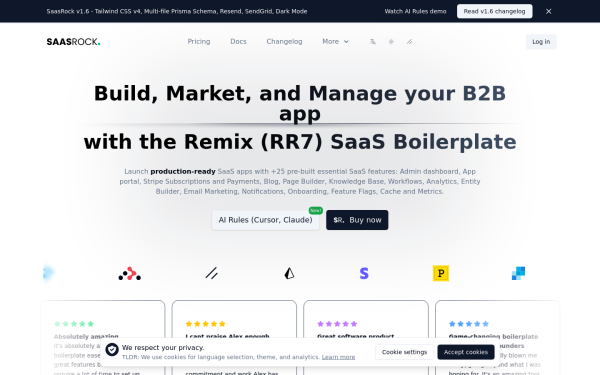Expand the More menu
600x375 pixels.
tap(335, 42)
